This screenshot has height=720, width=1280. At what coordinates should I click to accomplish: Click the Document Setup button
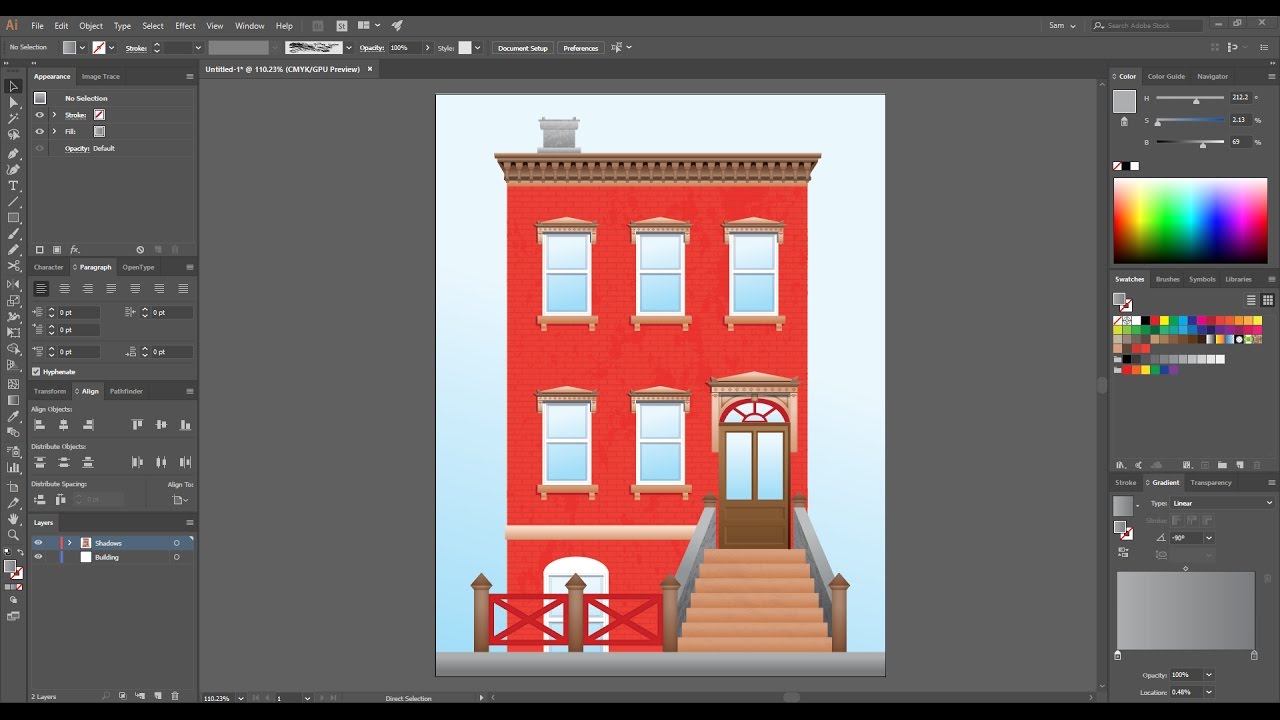523,47
